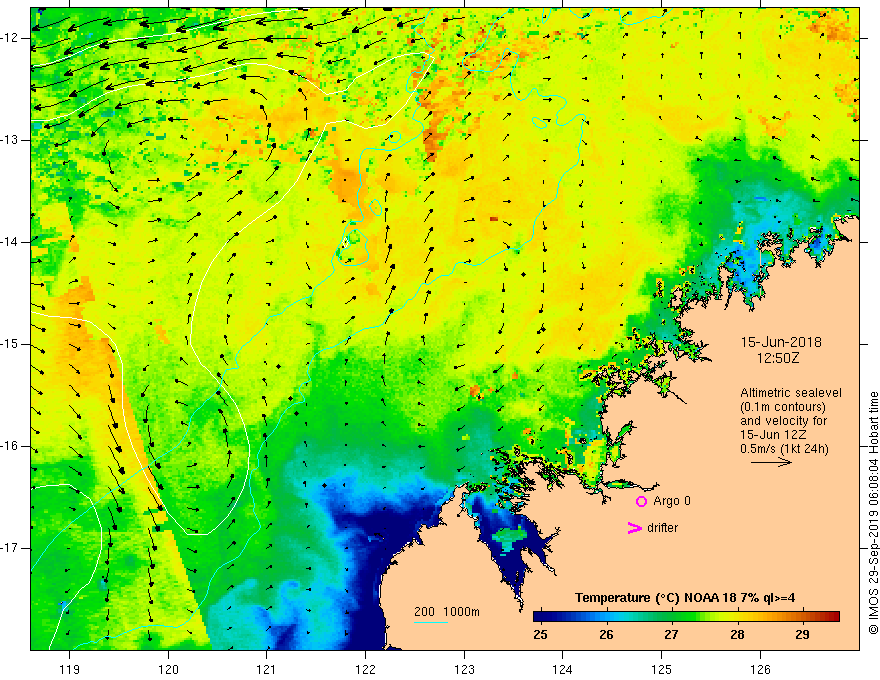
Task: Click the longitude axis label 122
Action: point(365,669)
